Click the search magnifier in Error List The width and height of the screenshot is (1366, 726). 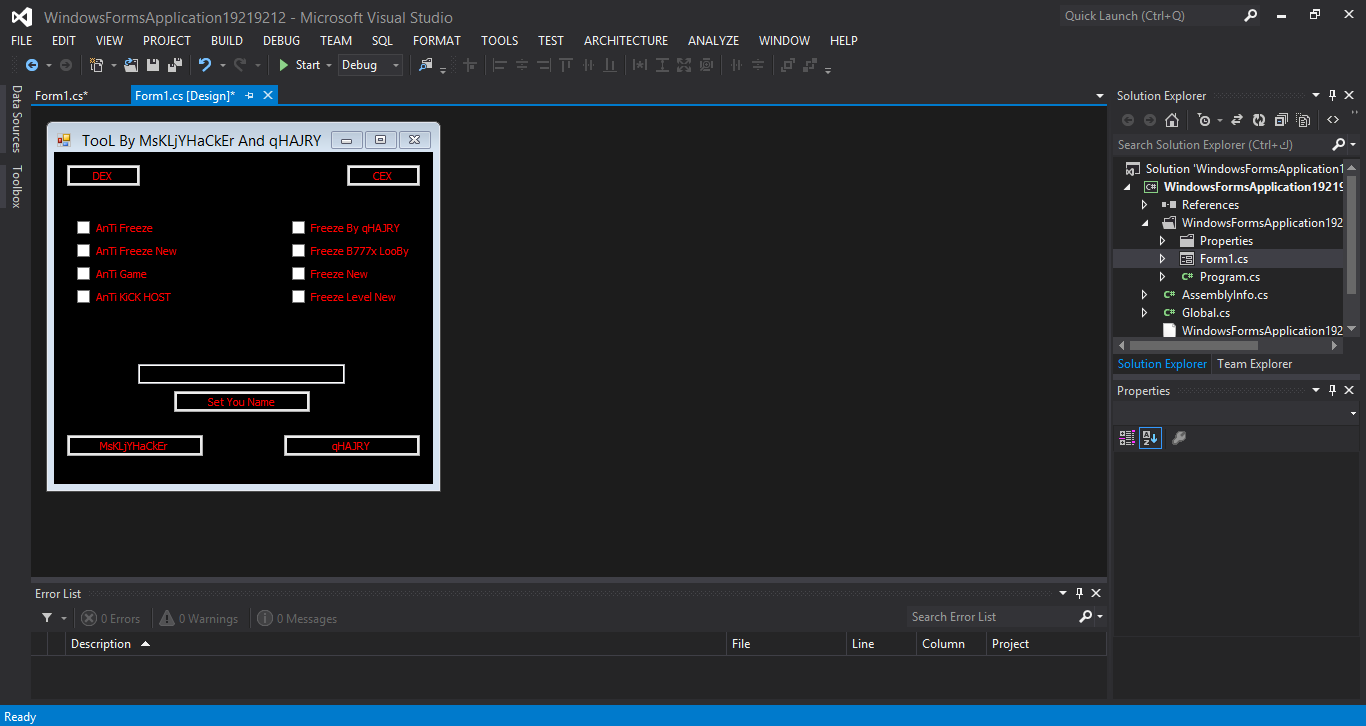coord(1086,617)
